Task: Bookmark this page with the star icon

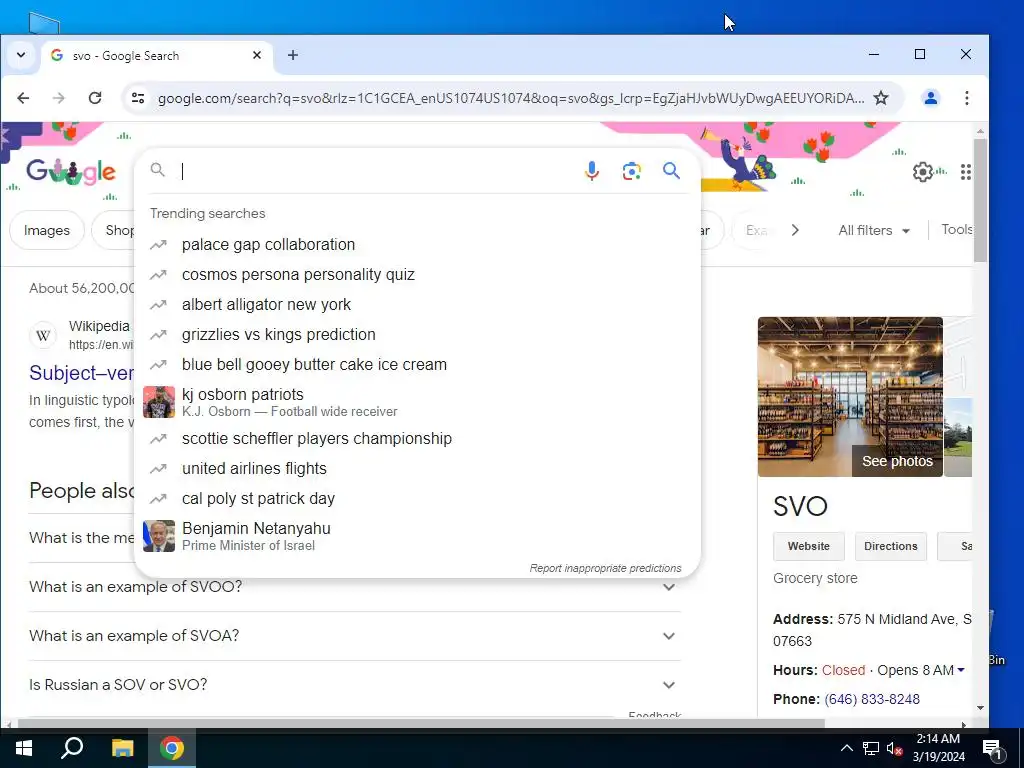Action: point(881,98)
